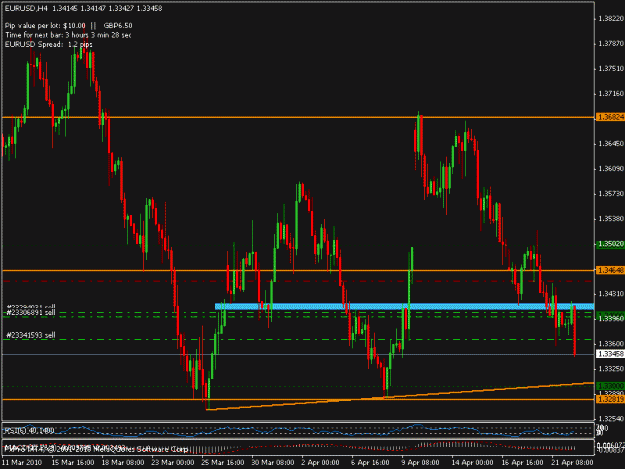
Task: Click the 1.38220 price scale value
Action: click(x=611, y=19)
